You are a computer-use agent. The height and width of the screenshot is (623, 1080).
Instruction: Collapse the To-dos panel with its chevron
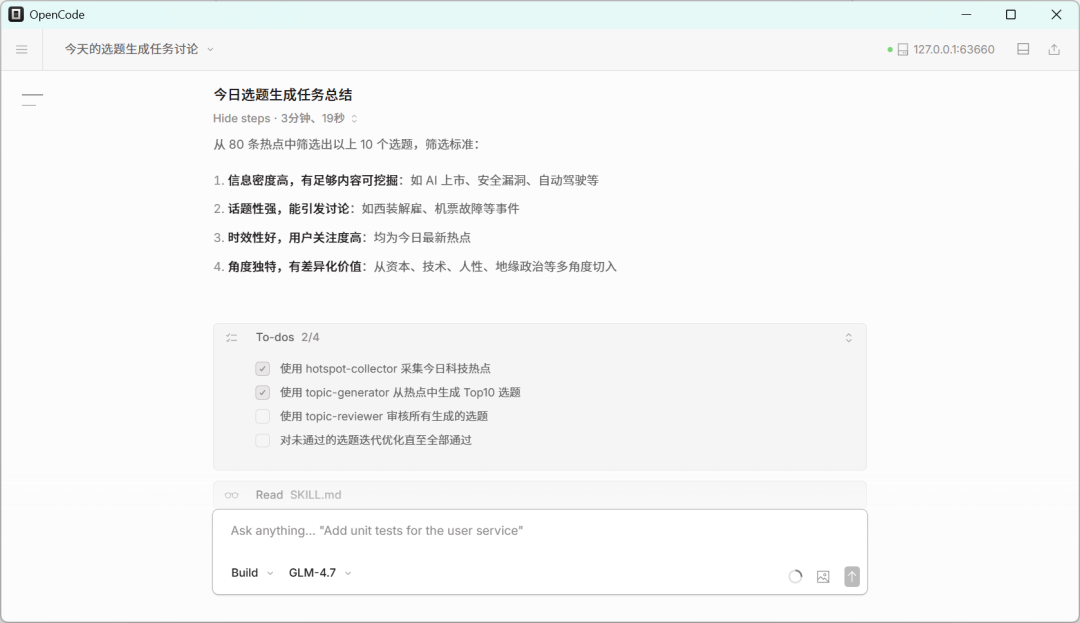(848, 337)
